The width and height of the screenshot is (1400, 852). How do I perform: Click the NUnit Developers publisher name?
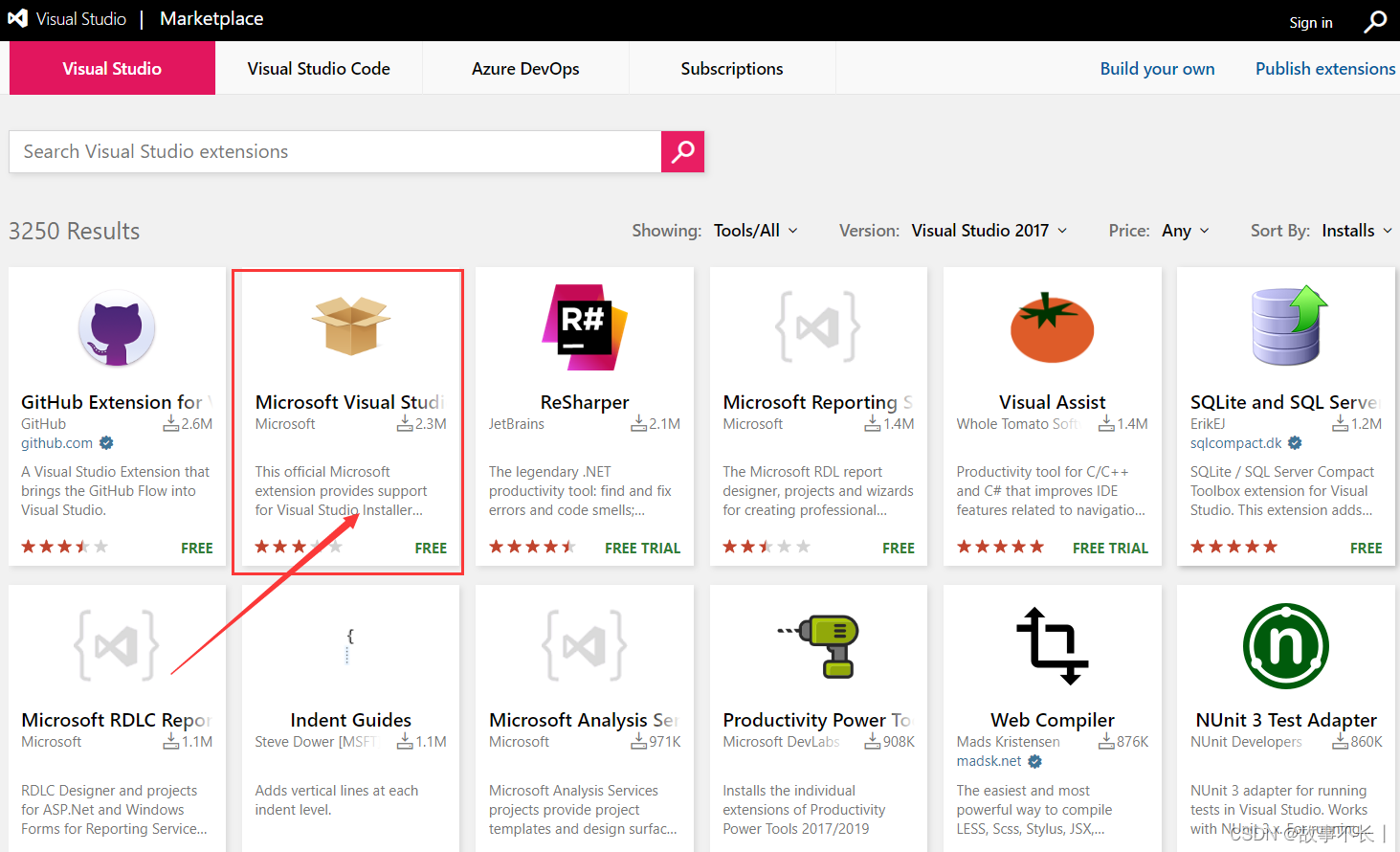(1246, 742)
